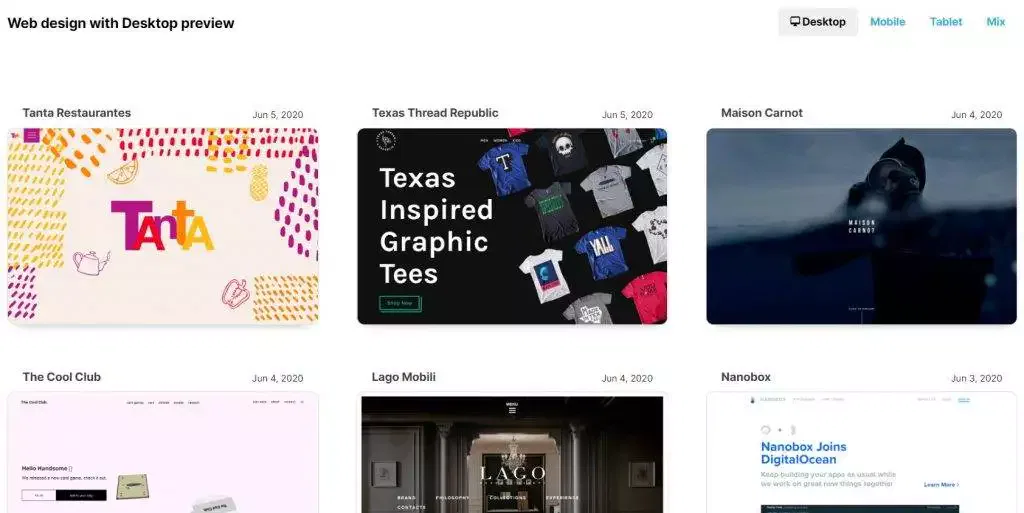
Task: Click the Jun 4, 2020 date beside The Cool Club
Action: (278, 378)
